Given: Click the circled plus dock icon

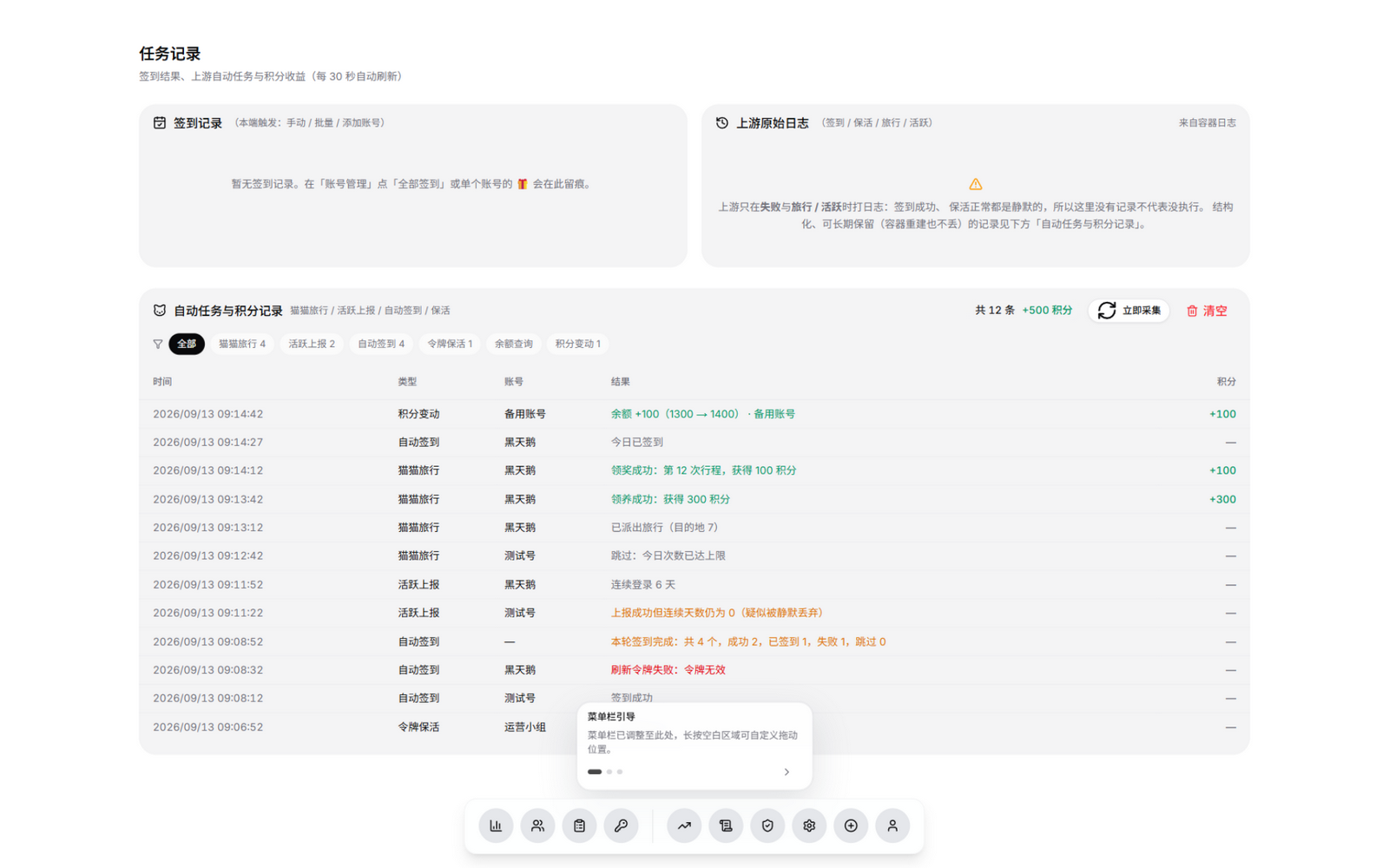Looking at the screenshot, I should [851, 825].
